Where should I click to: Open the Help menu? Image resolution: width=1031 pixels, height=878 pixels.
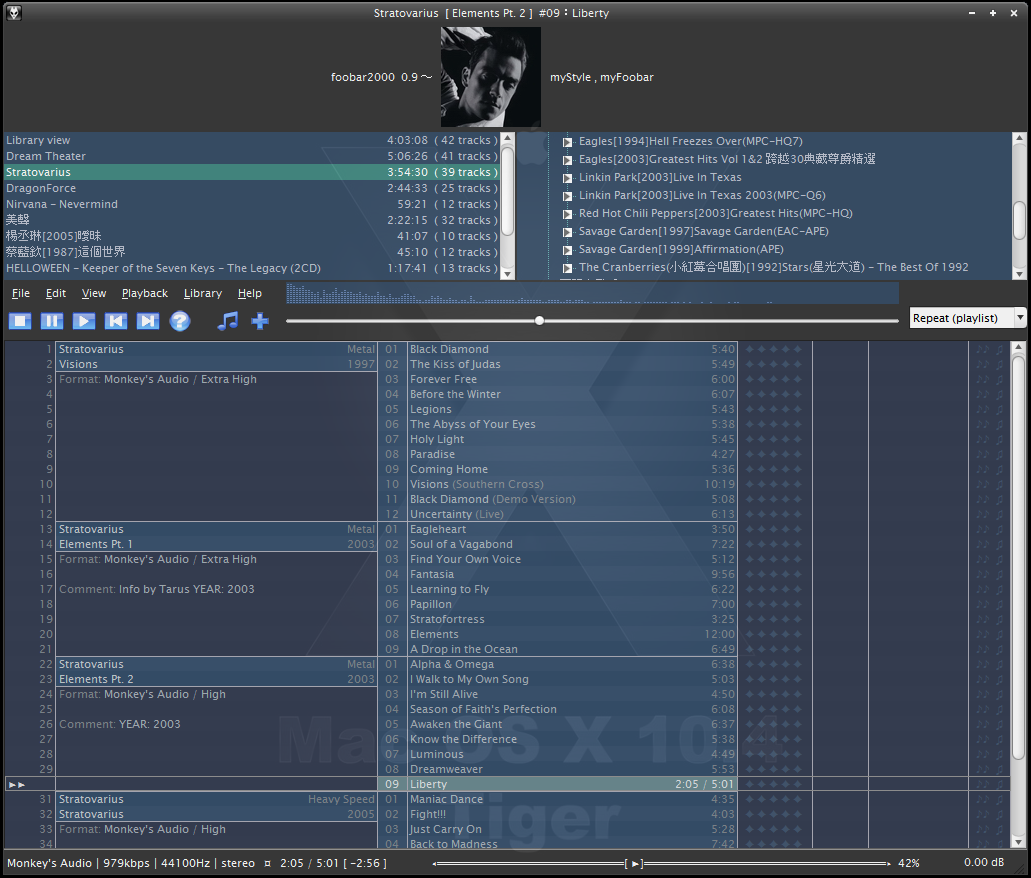[x=249, y=293]
